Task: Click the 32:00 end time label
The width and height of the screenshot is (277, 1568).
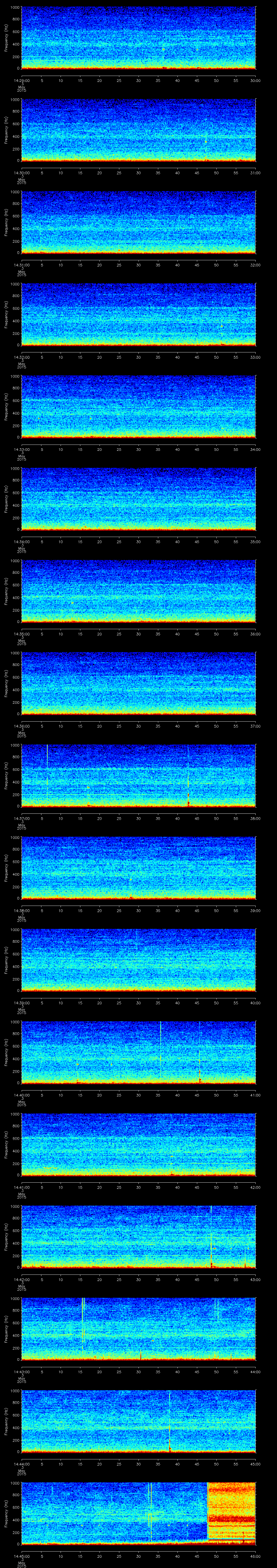Action: click(256, 265)
